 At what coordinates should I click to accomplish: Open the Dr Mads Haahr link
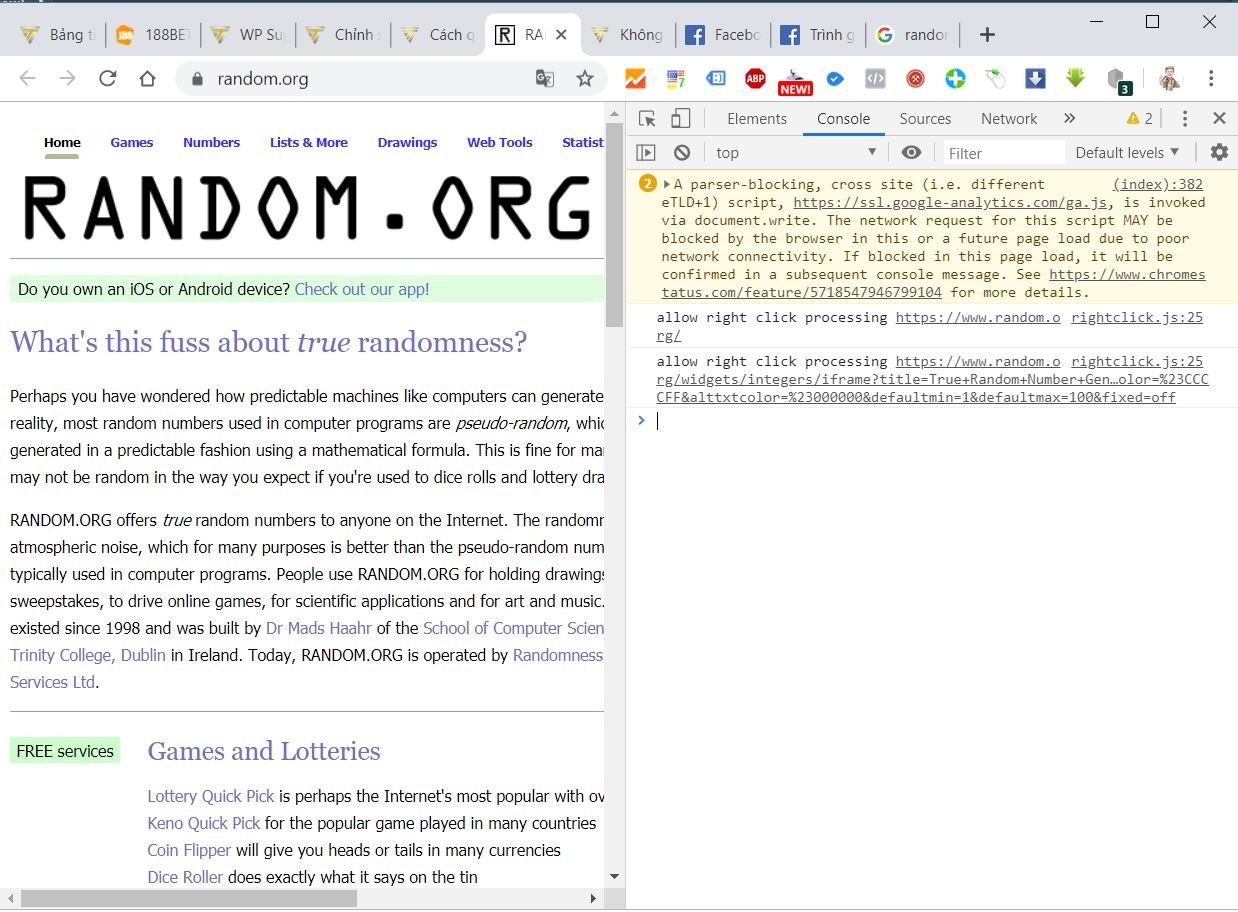pyautogui.click(x=318, y=628)
